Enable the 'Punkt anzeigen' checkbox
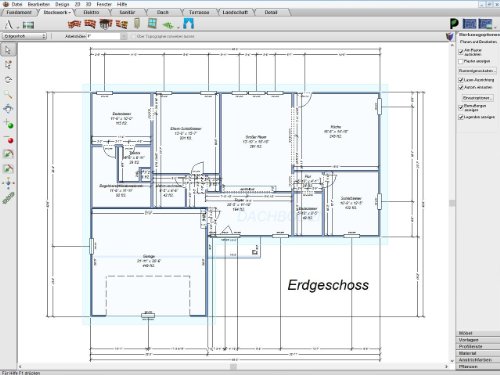Screen dimensions: 500x375 click(x=461, y=61)
